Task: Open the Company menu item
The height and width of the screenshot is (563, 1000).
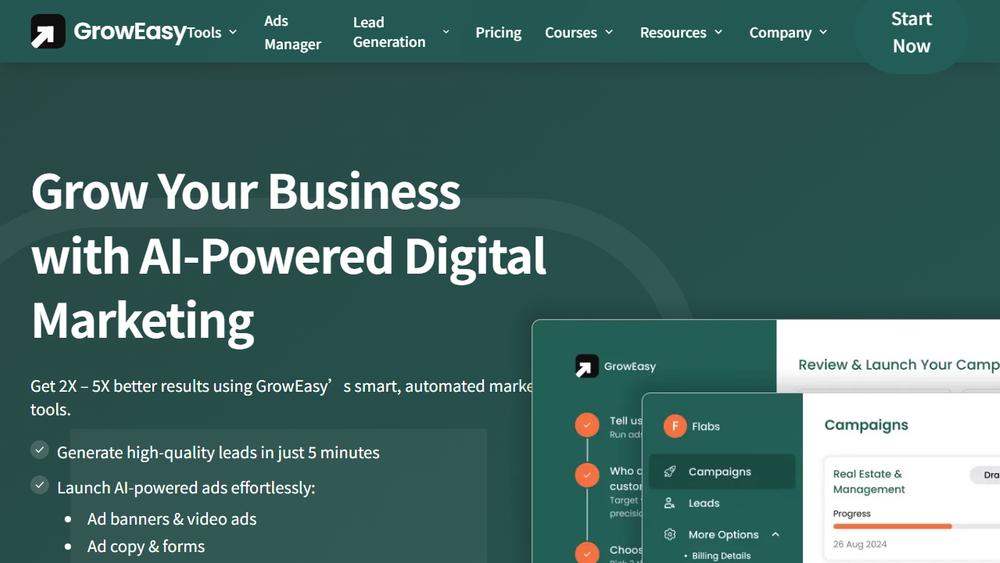Action: coord(781,33)
